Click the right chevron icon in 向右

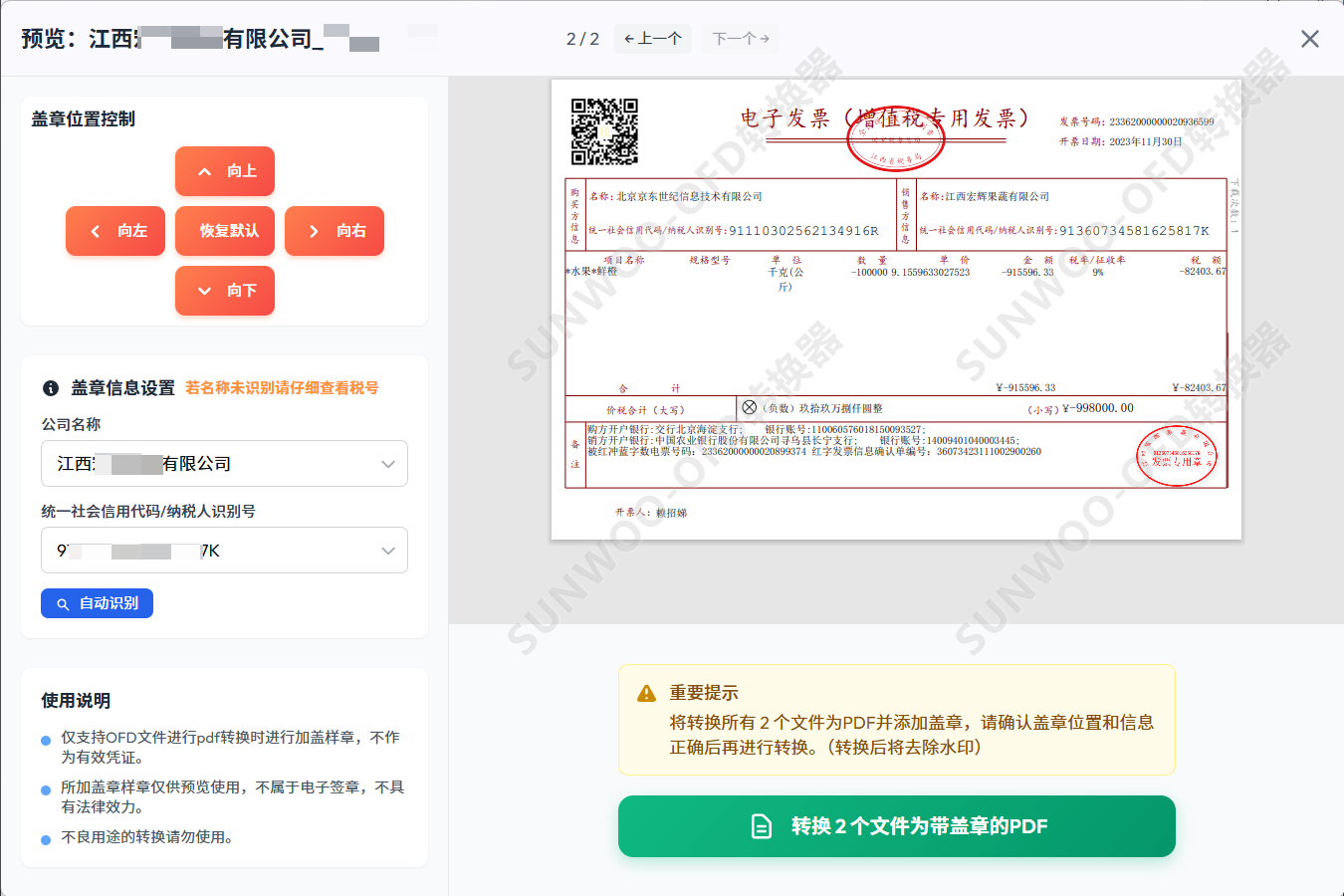(314, 231)
